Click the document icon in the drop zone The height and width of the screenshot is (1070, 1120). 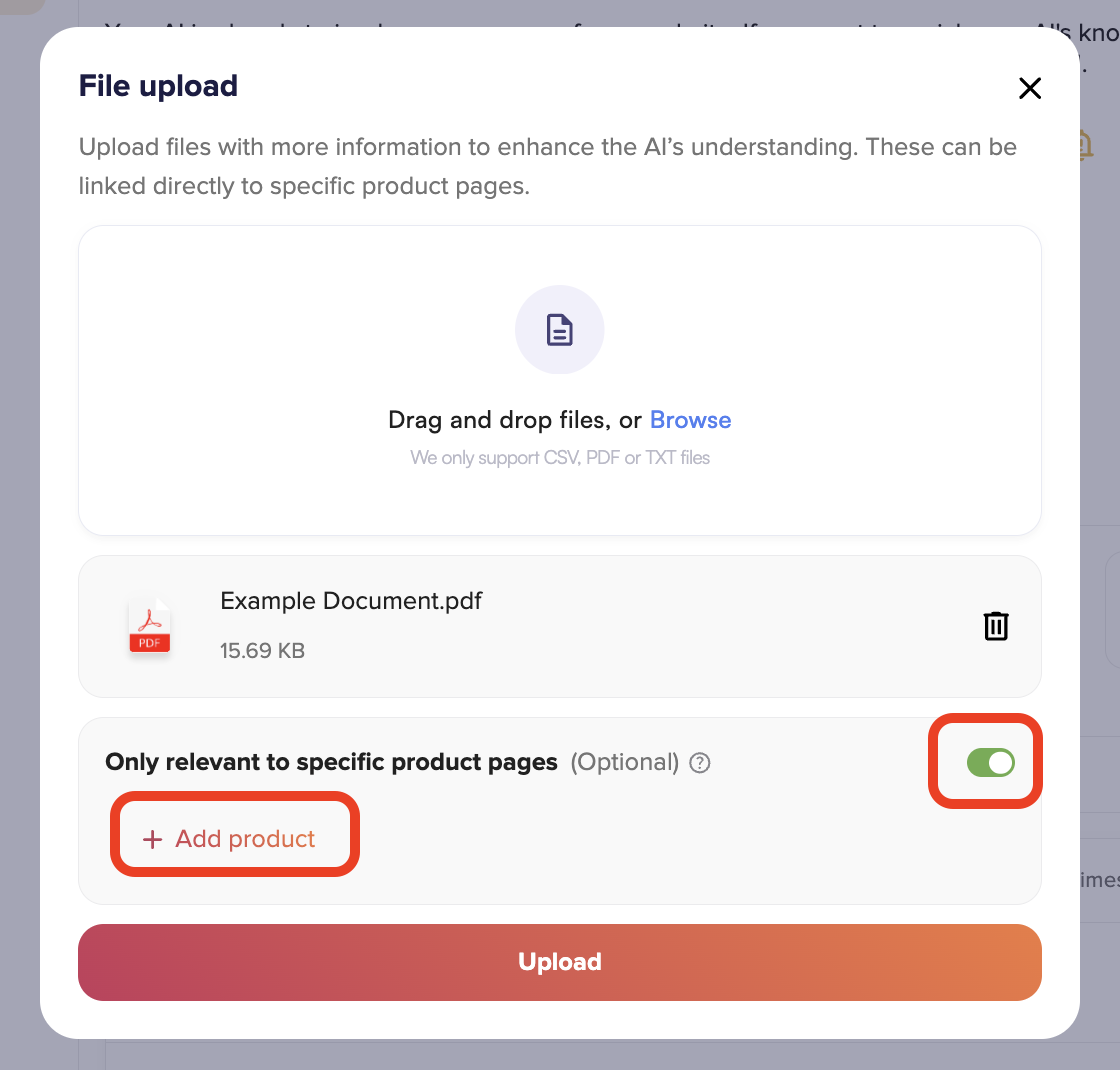[559, 330]
